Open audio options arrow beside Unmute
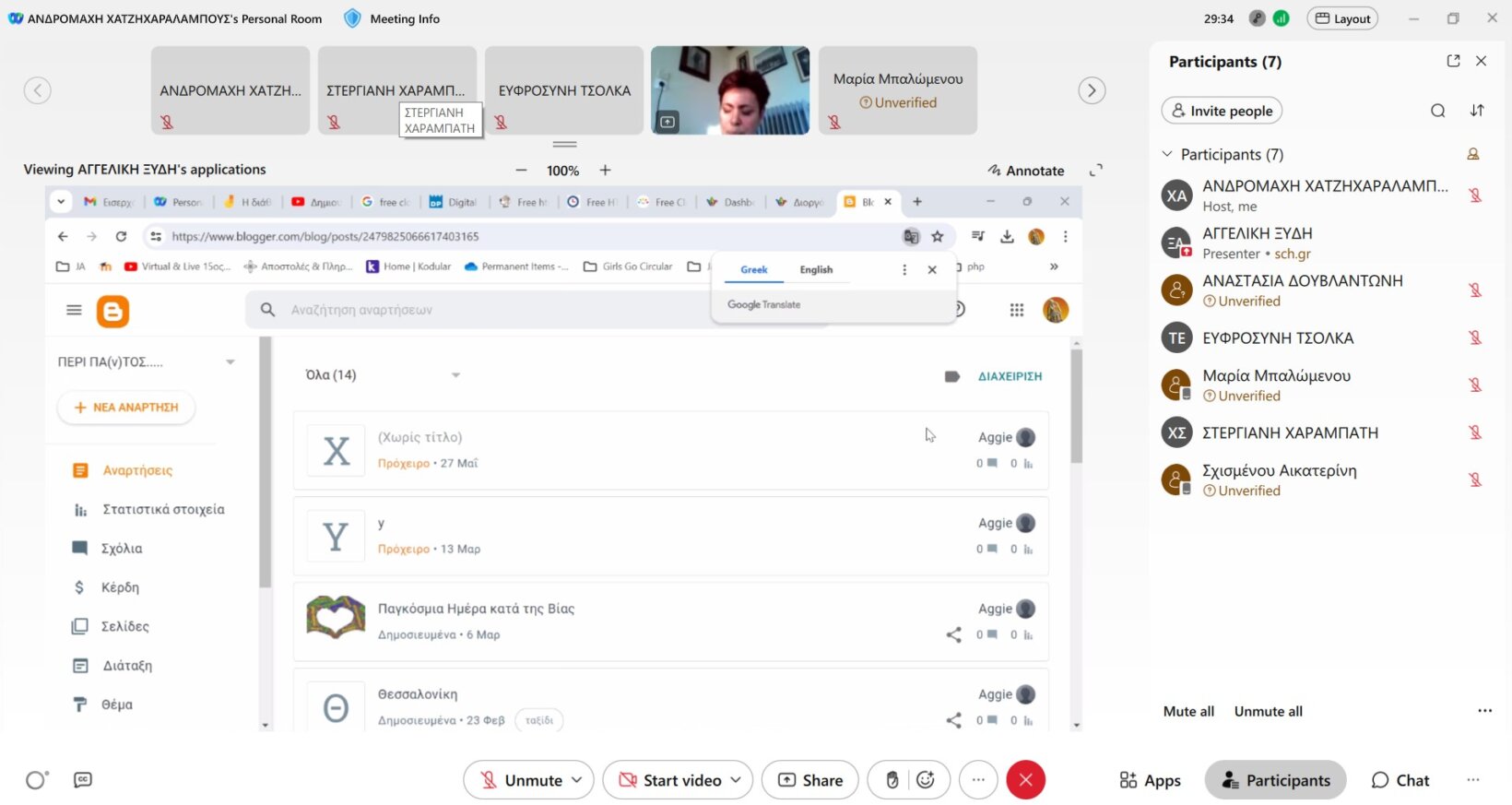Viewport: 1512px width, 805px height. (577, 780)
